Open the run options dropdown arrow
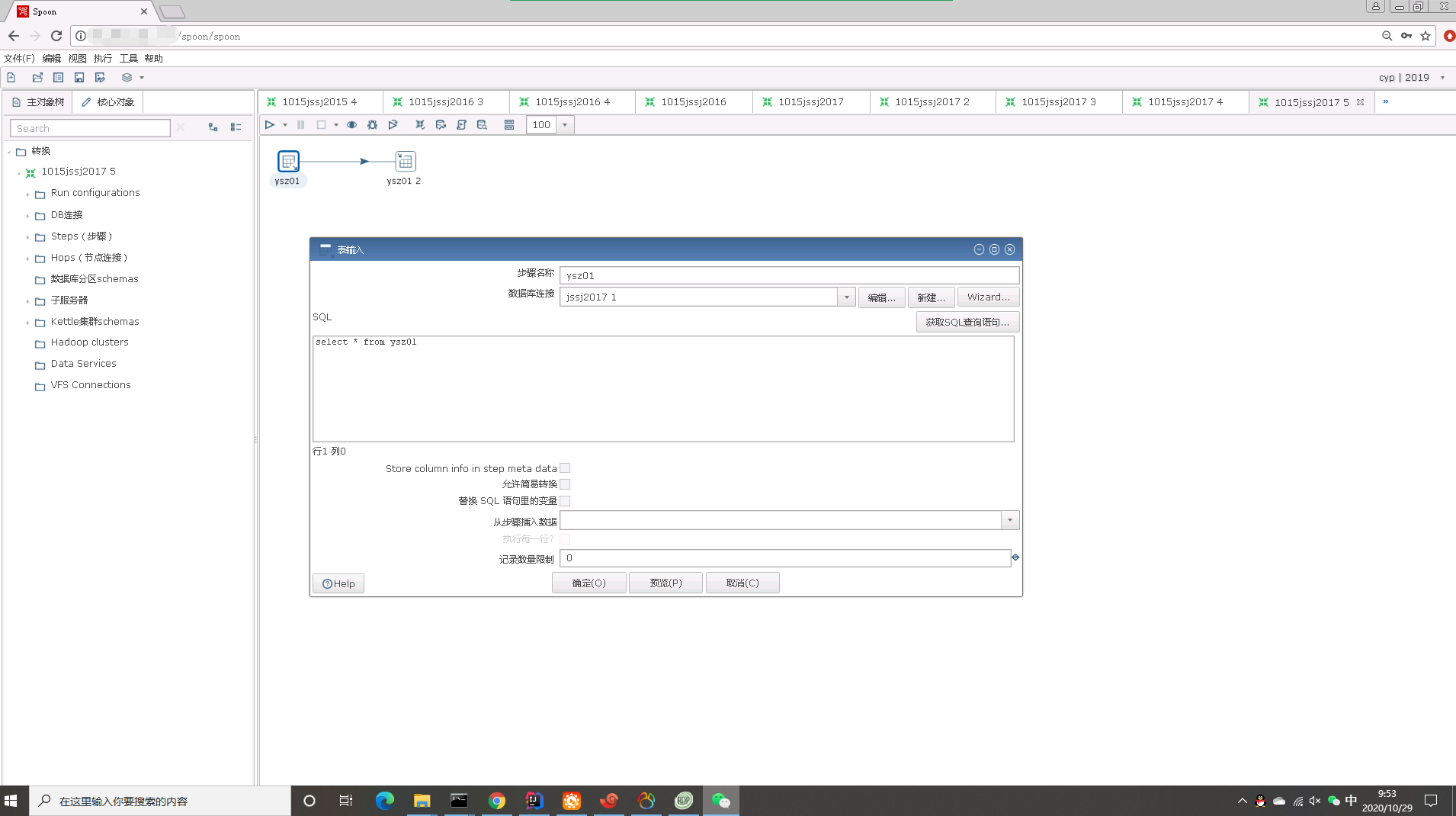This screenshot has width=1456, height=816. pos(285,125)
